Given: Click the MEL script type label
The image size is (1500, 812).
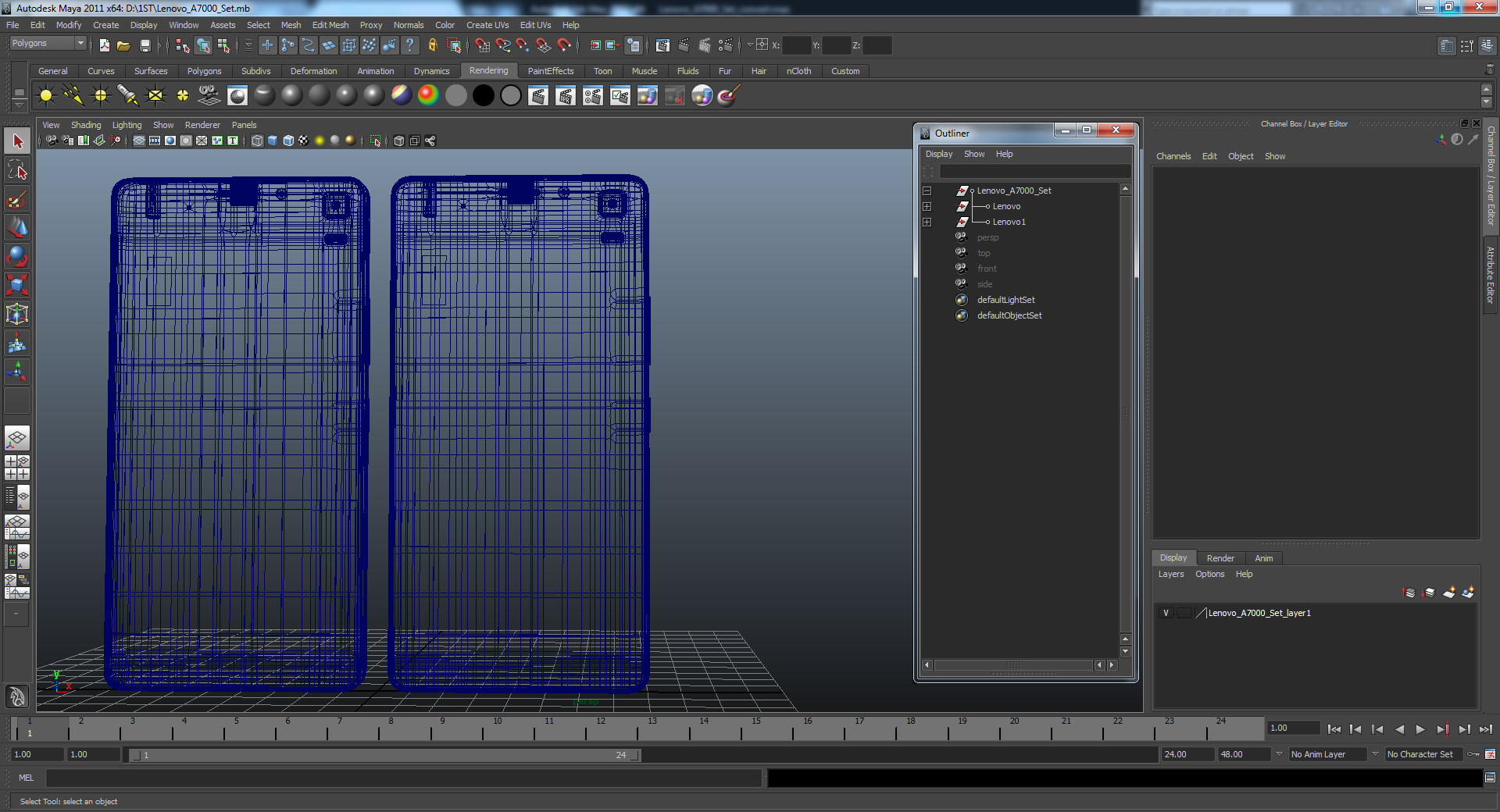Looking at the screenshot, I should (26, 778).
